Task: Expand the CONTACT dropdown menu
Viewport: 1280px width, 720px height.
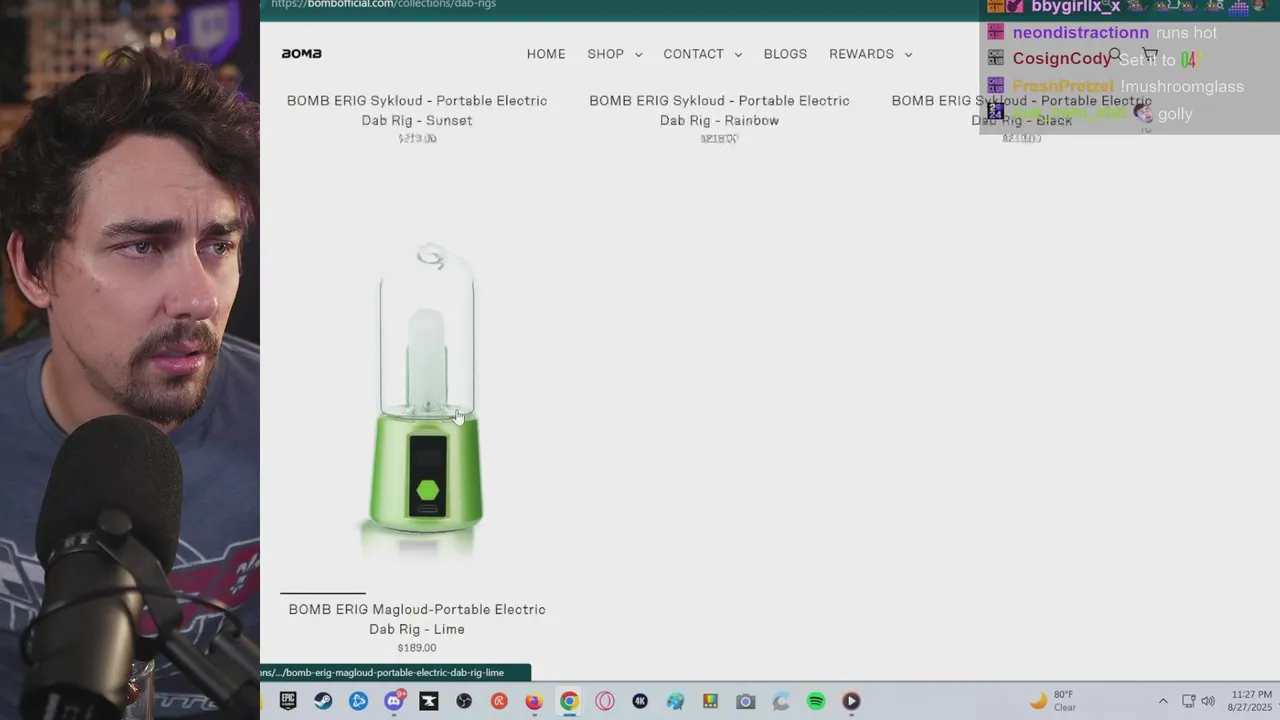Action: (x=702, y=54)
